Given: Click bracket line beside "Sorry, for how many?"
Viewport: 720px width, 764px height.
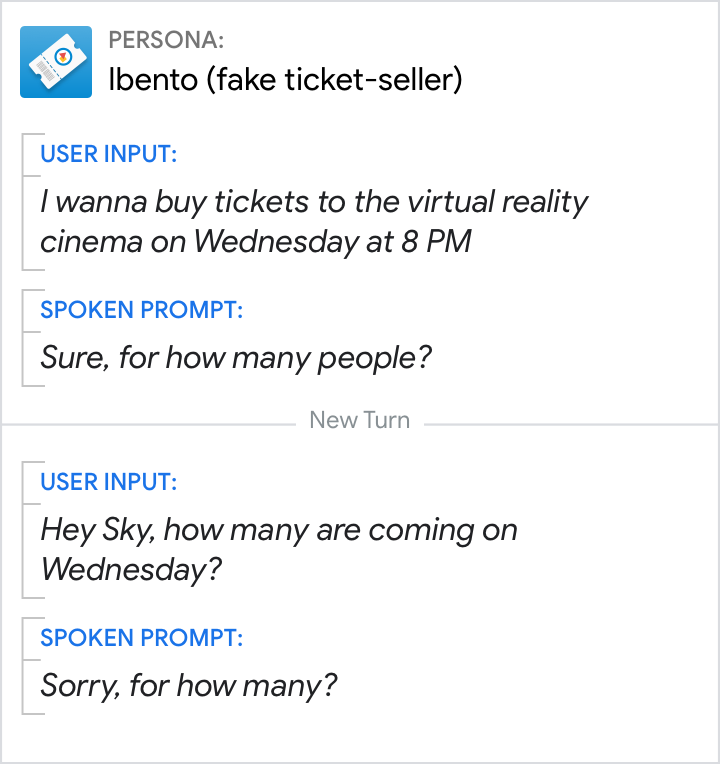Looking at the screenshot, I should point(23,666).
